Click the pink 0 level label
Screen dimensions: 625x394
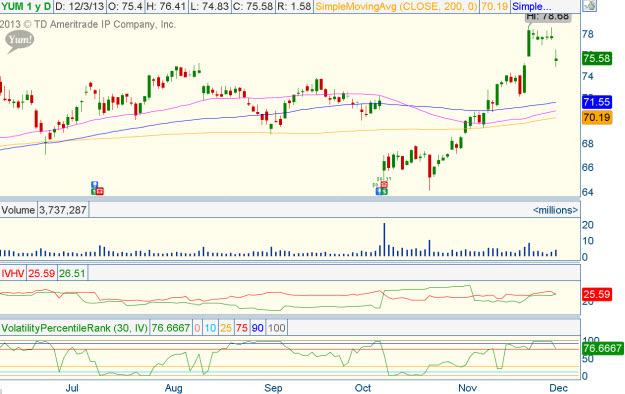pos(197,328)
